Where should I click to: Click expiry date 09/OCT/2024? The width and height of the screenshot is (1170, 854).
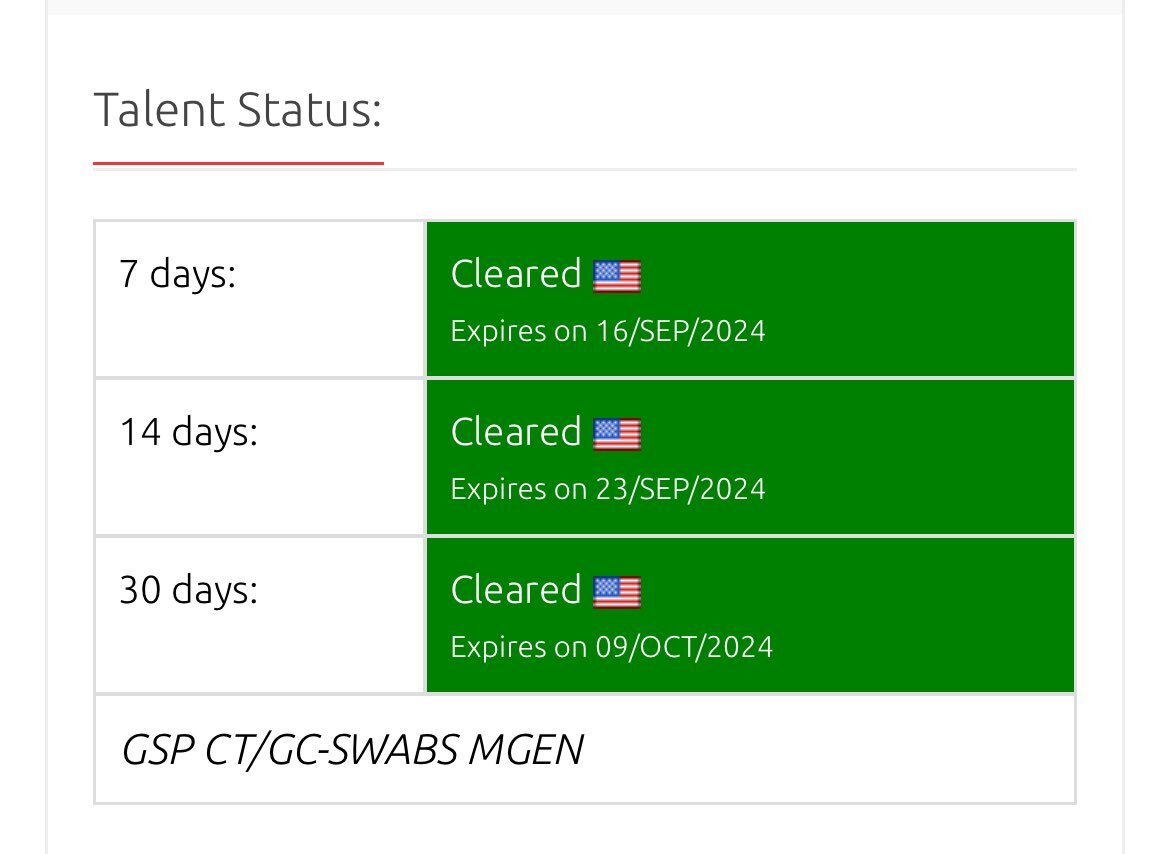click(683, 647)
